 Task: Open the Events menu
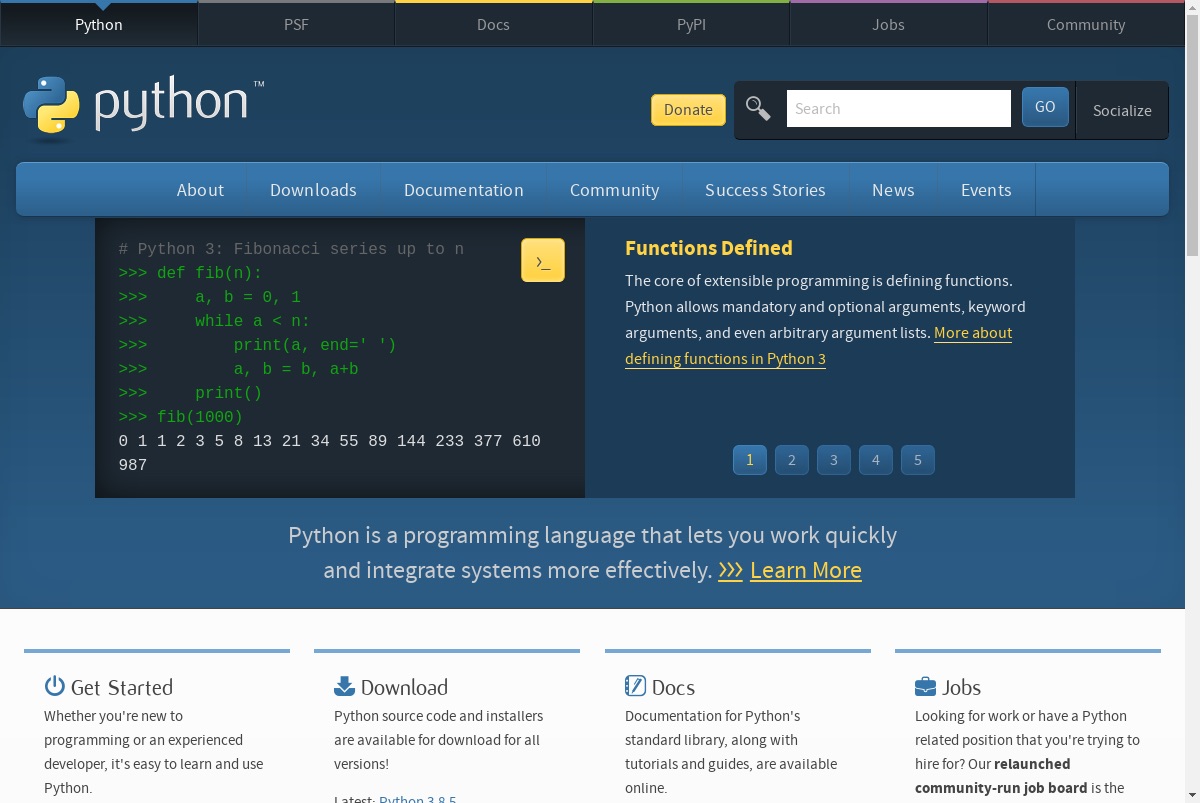(x=986, y=190)
